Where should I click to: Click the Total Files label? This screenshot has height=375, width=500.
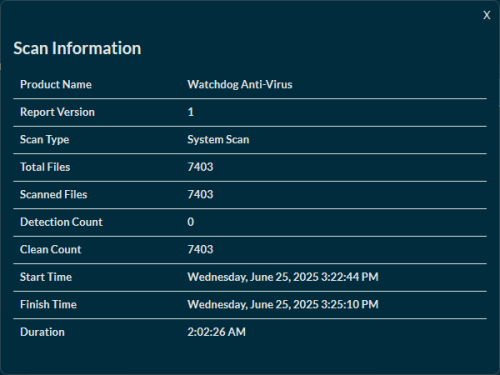pos(45,167)
